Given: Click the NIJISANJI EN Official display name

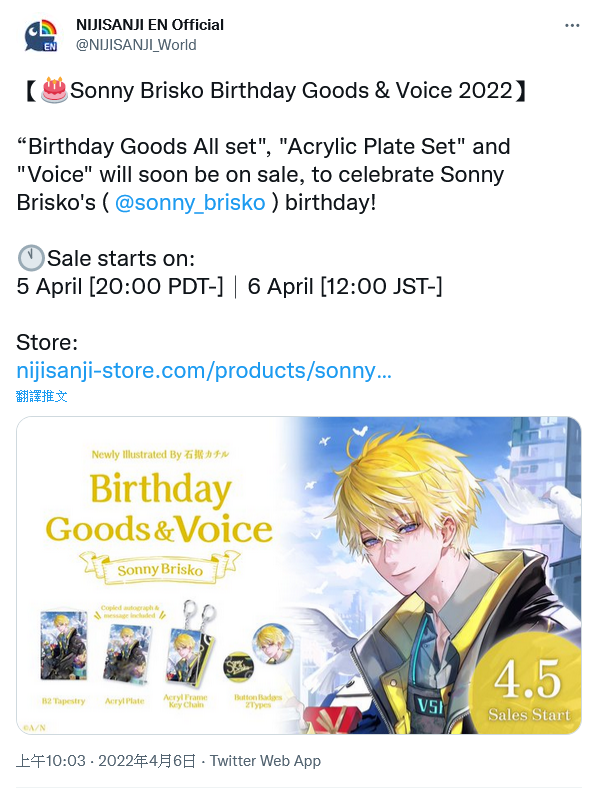Looking at the screenshot, I should (x=150, y=25).
